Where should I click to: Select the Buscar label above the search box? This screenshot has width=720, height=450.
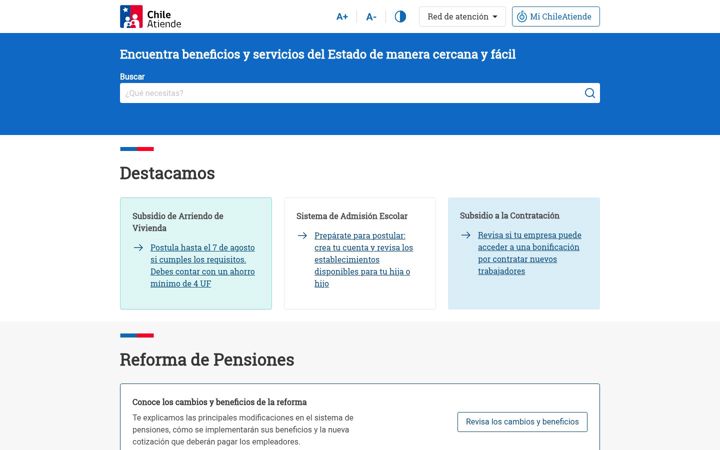click(132, 77)
